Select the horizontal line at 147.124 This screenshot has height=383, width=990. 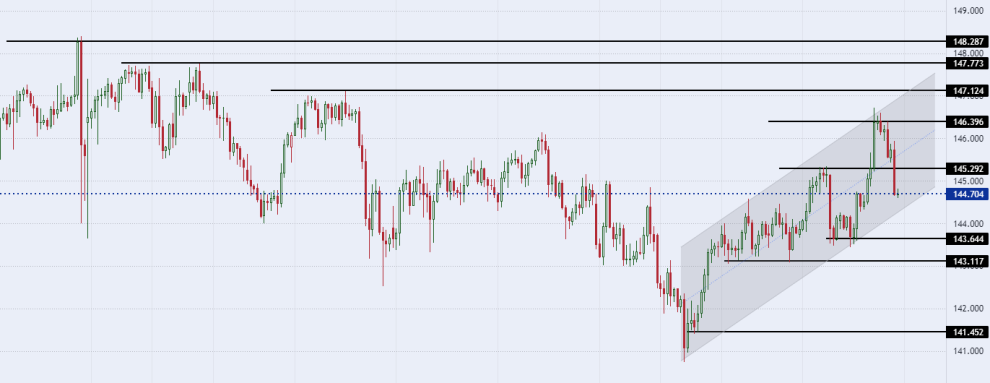609,90
